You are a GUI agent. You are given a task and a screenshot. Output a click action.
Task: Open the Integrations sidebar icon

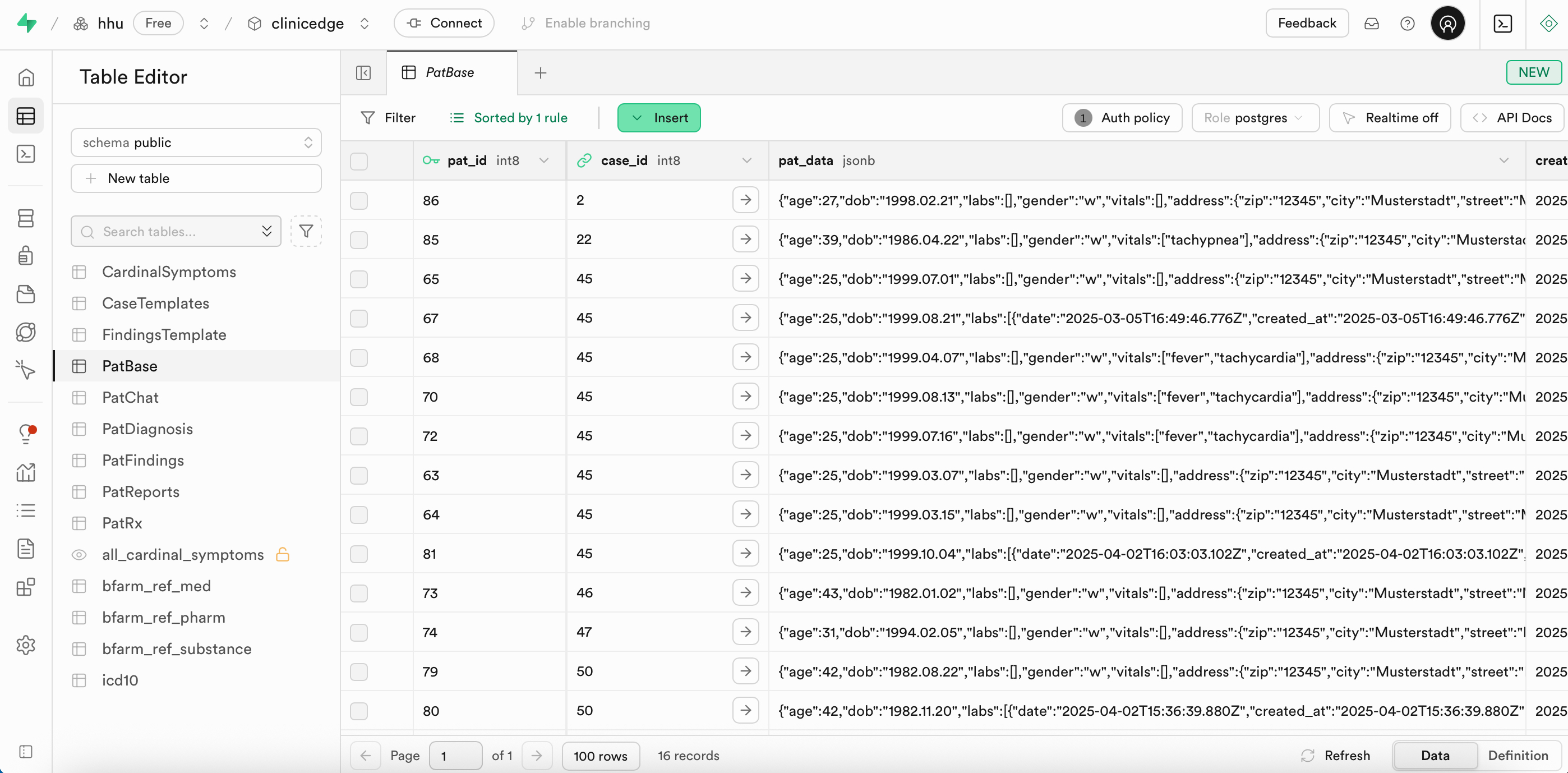pyautogui.click(x=26, y=587)
